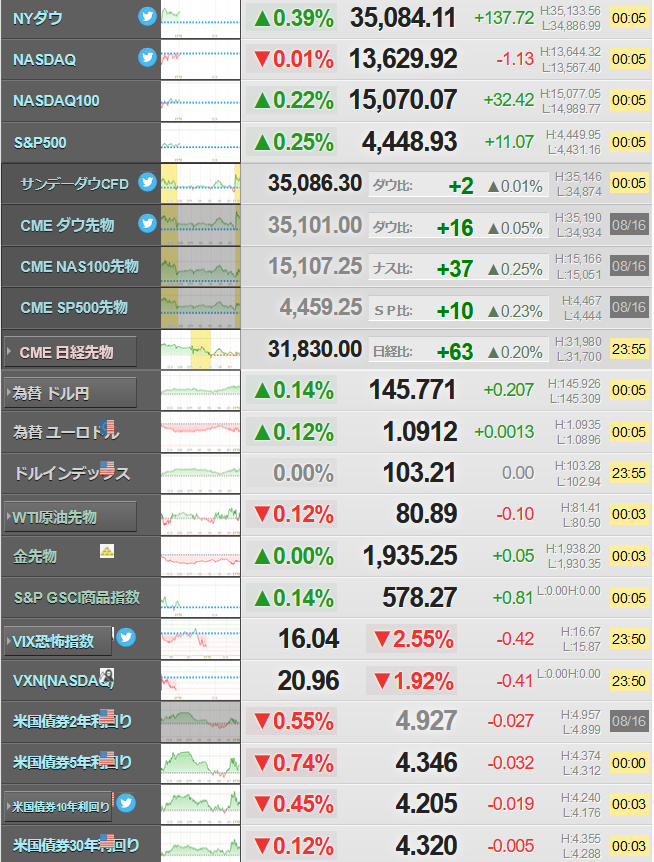Open the S&P GSCI商品指数 link
Image resolution: width=654 pixels, height=862 pixels.
[76, 597]
